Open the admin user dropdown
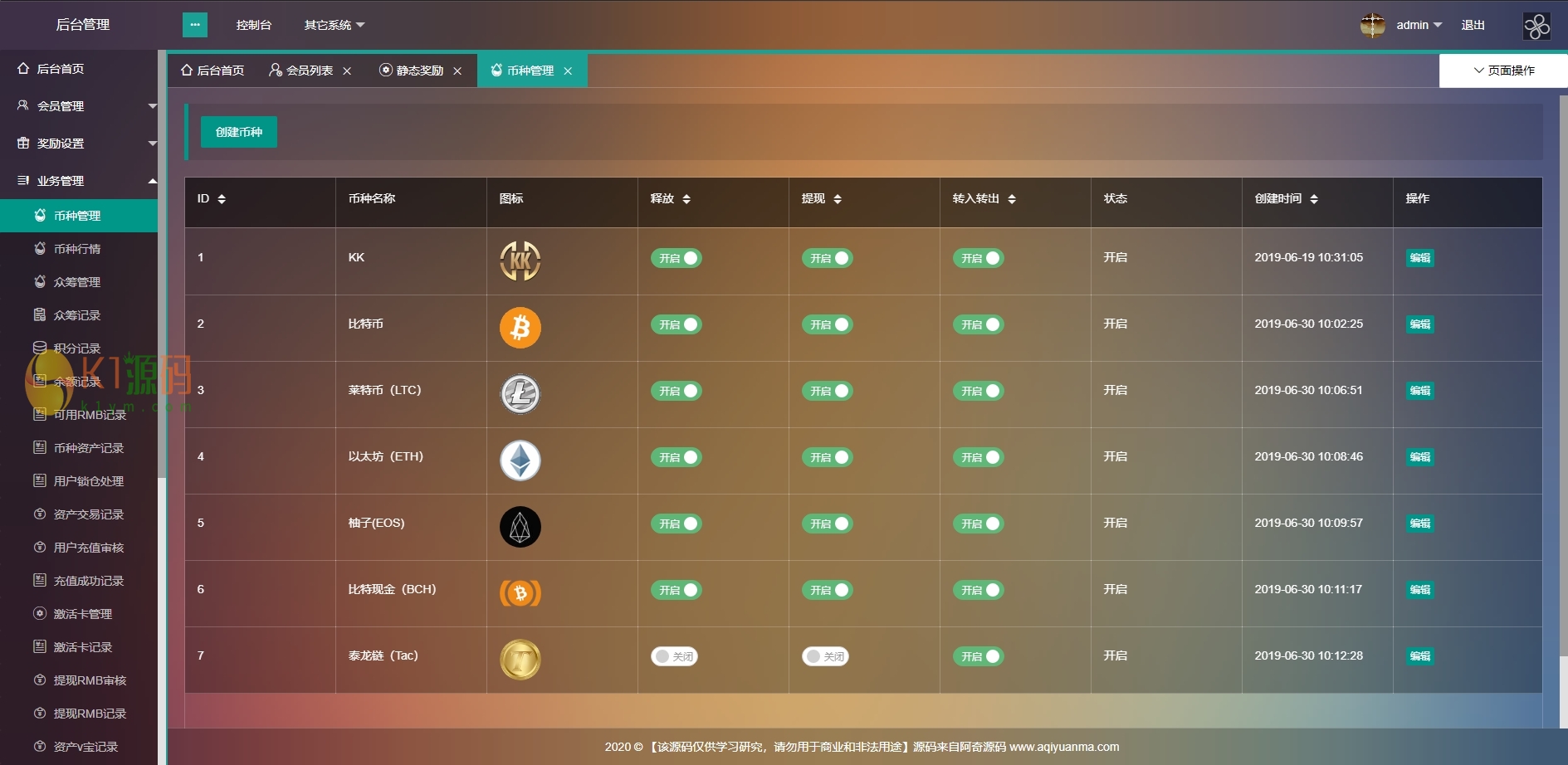This screenshot has height=765, width=1568. point(1419,25)
